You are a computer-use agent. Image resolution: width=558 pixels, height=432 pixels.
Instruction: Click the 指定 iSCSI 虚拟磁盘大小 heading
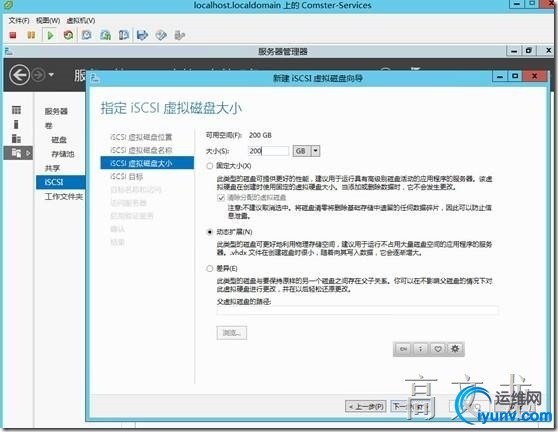[171, 108]
